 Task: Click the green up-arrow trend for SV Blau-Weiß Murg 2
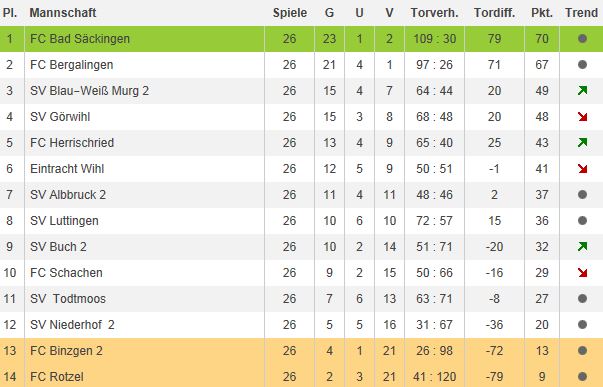click(582, 91)
